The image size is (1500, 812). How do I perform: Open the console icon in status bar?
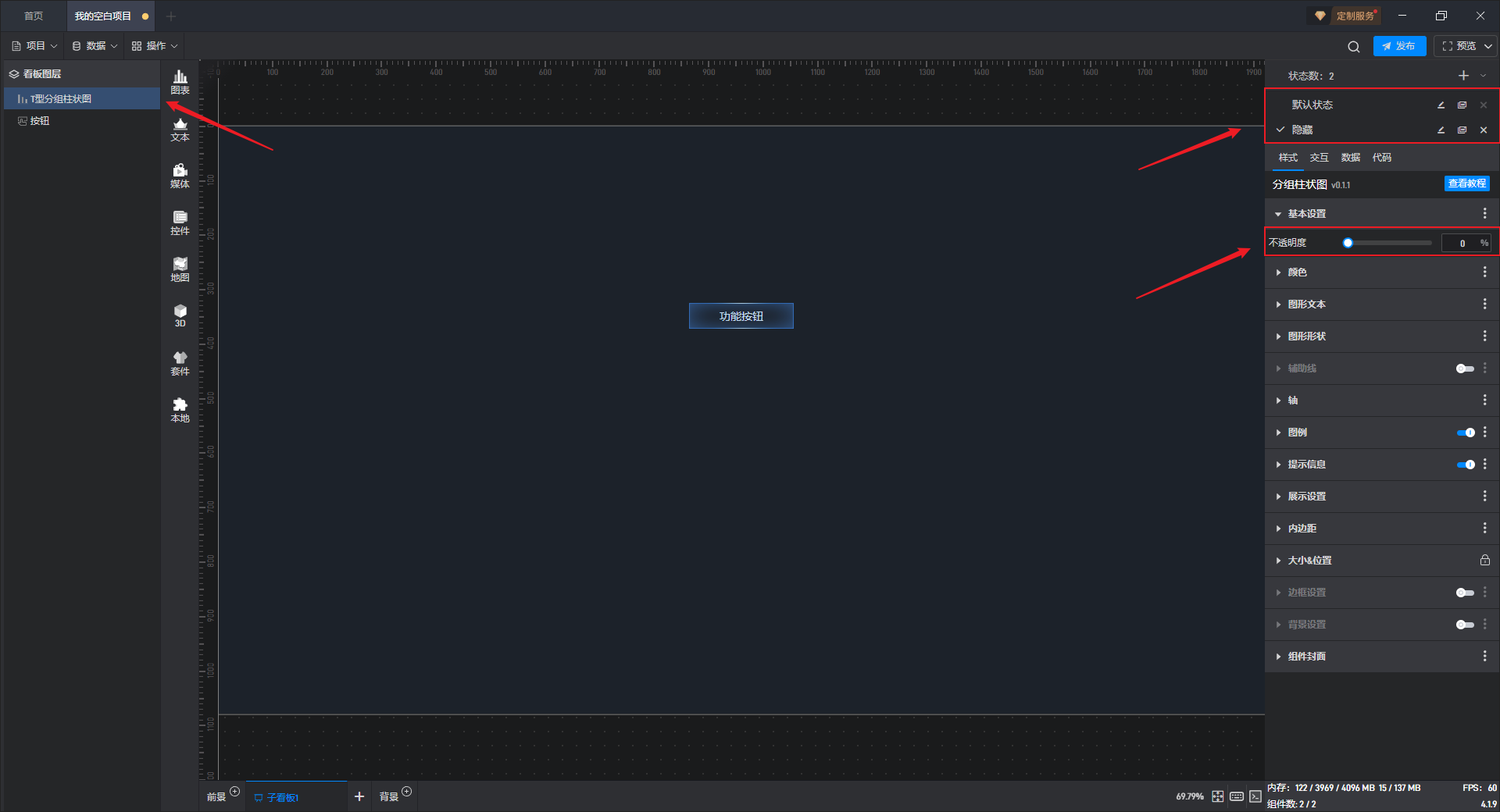(x=1255, y=796)
